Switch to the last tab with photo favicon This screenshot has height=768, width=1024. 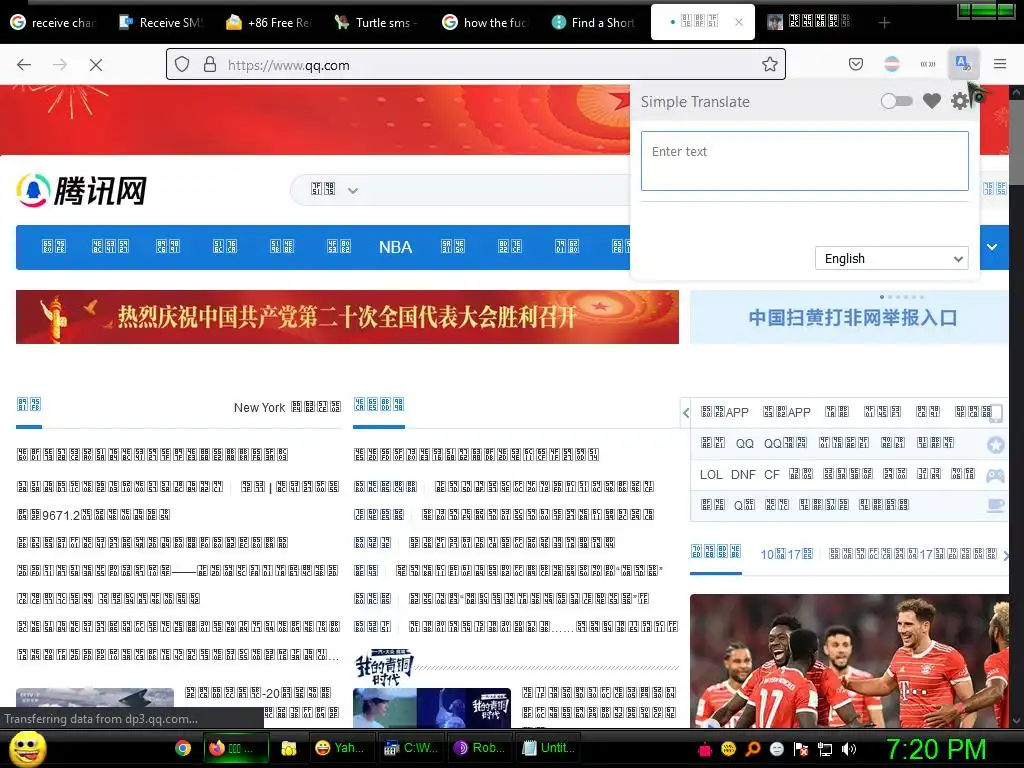(x=809, y=23)
